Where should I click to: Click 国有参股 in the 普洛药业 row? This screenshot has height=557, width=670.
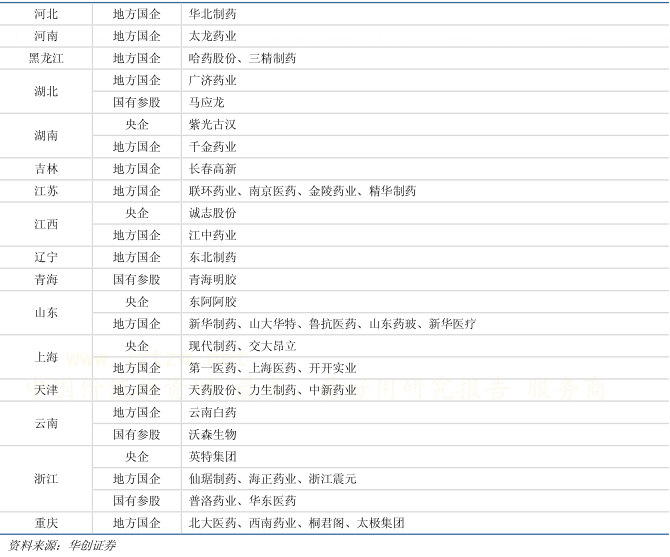pyautogui.click(x=137, y=501)
